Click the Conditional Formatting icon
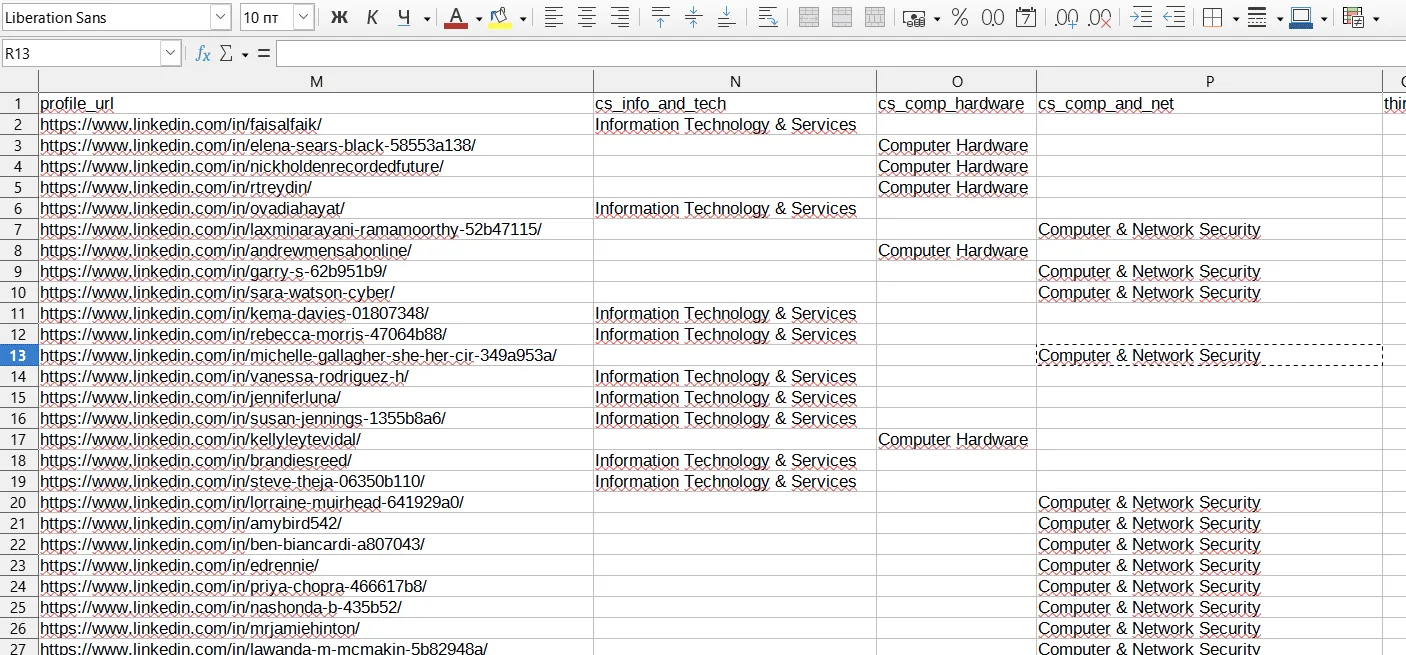 click(1354, 17)
